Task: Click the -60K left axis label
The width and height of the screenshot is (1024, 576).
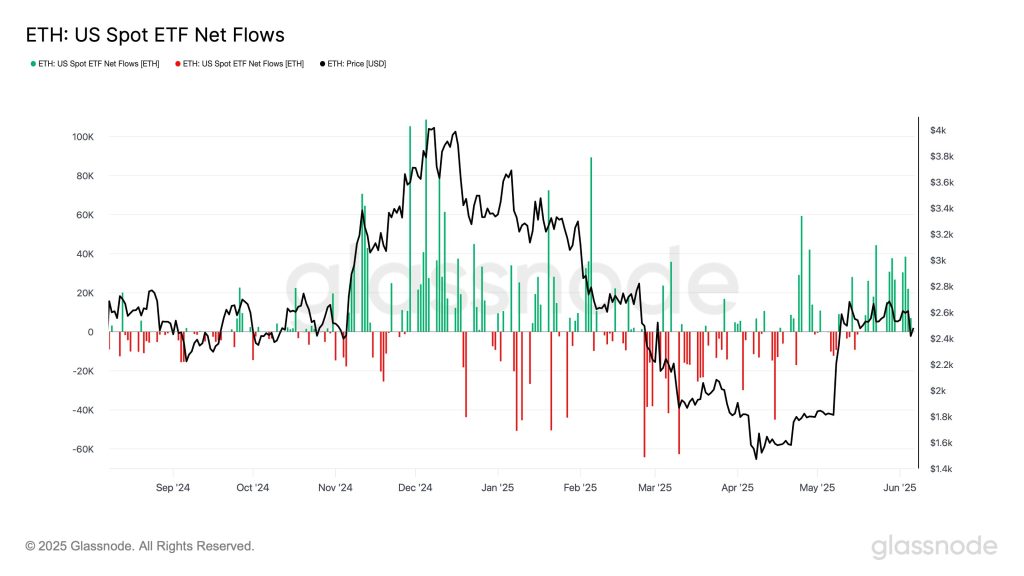Action: point(83,449)
